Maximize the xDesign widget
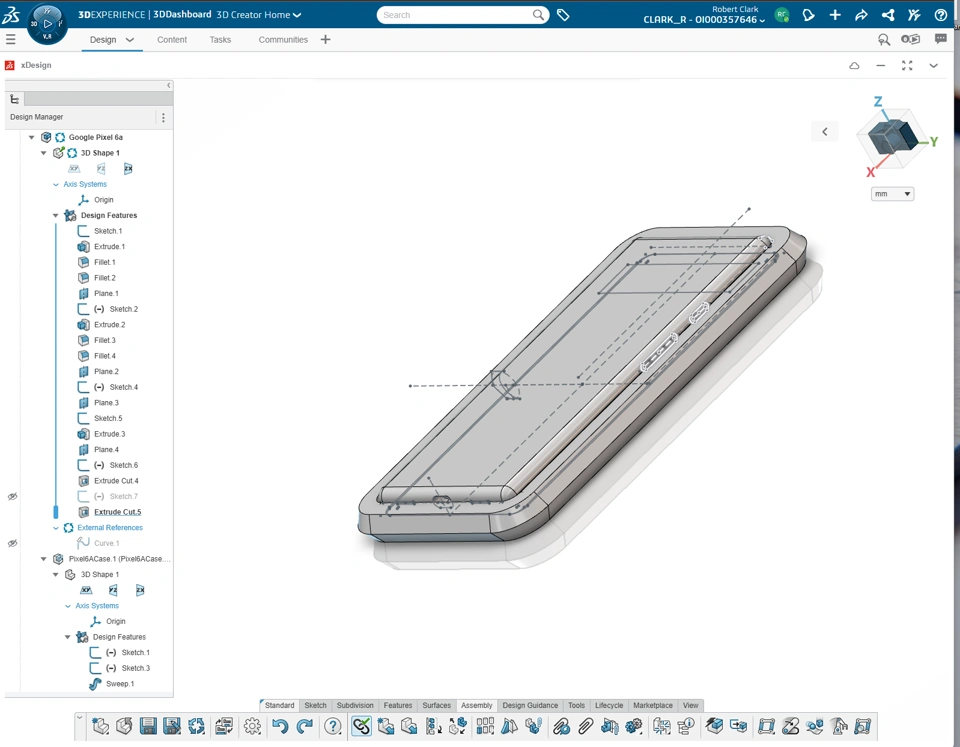 click(907, 66)
